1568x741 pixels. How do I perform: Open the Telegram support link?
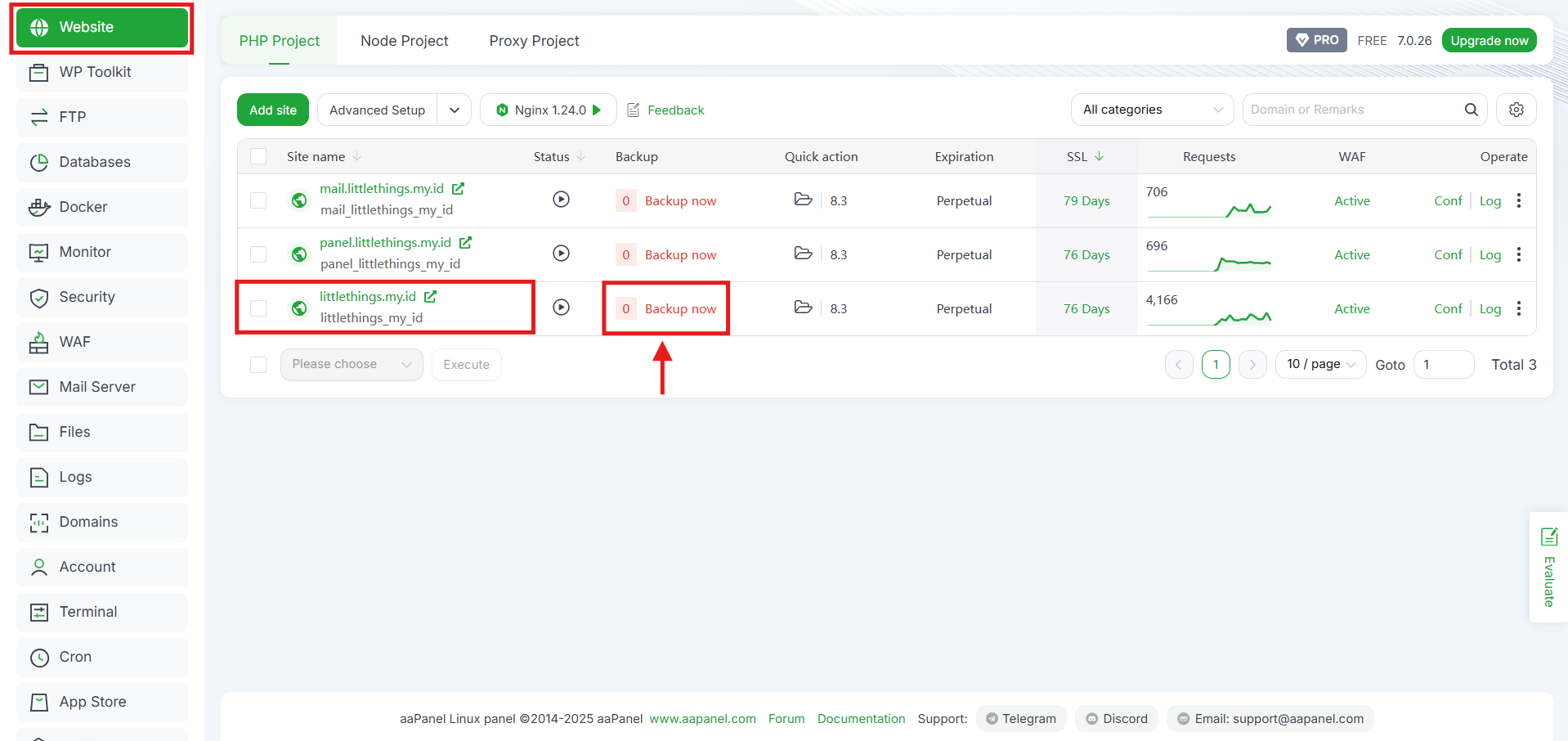tap(1021, 719)
